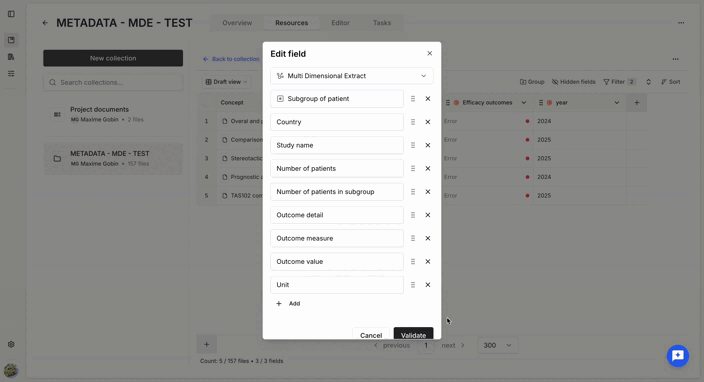Screen dimensions: 704x382
Task: Click the page number 1 box
Action: 426,345
